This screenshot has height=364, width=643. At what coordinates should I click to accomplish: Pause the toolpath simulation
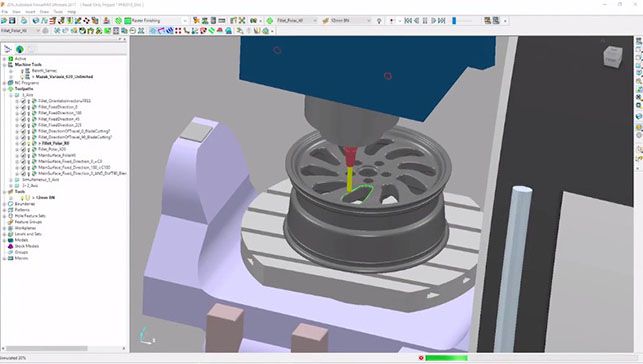(x=425, y=20)
